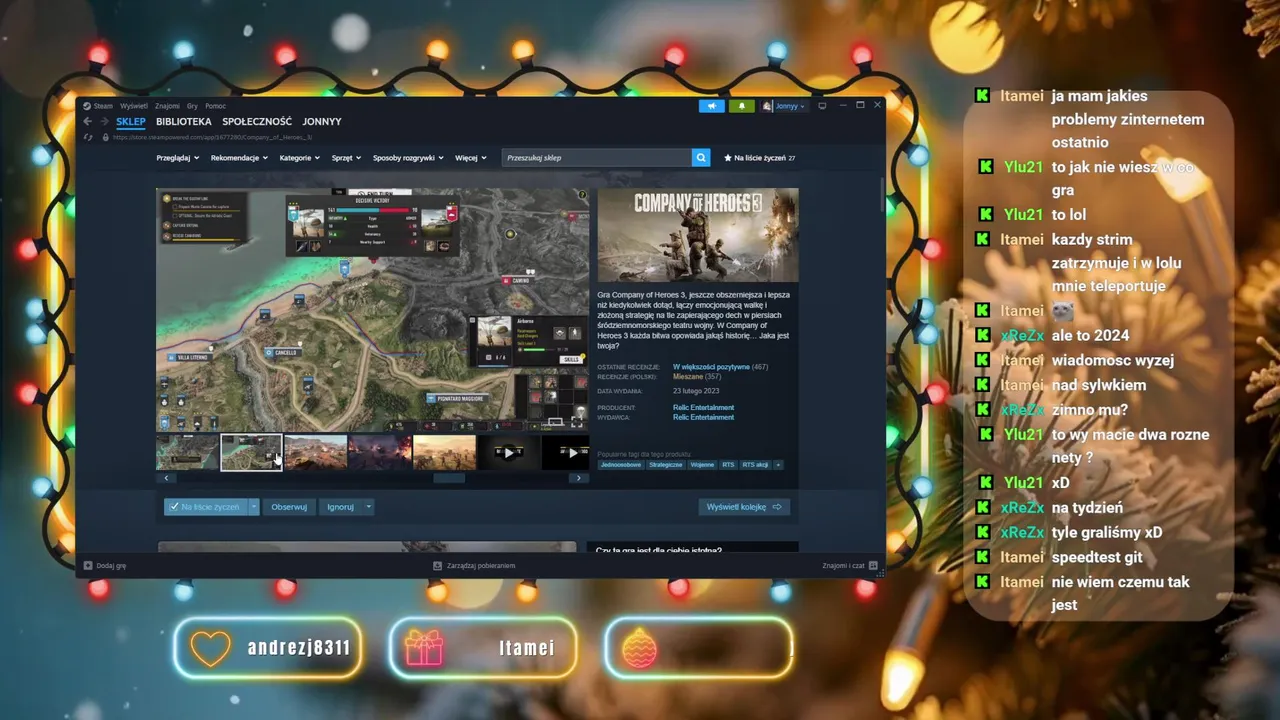This screenshot has width=1280, height=720.
Task: Open the Sprzęt dropdown
Action: (x=347, y=158)
